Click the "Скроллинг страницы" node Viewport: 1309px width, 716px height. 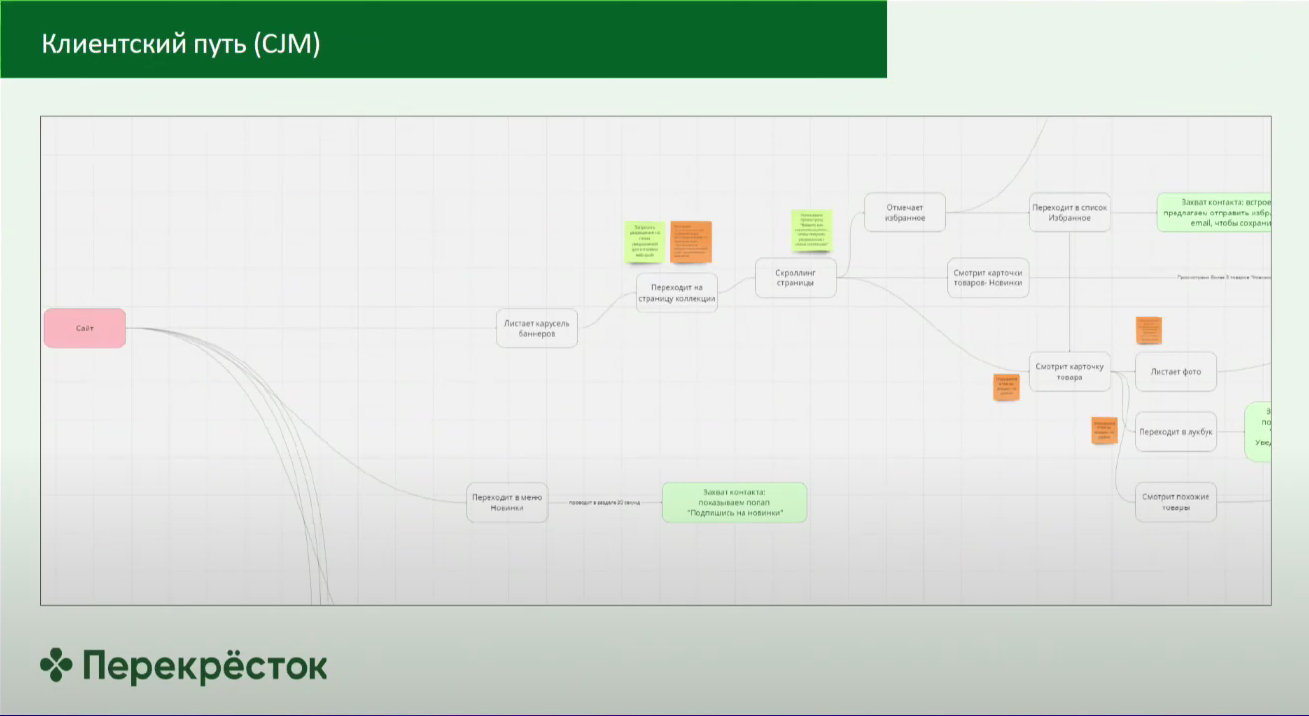click(x=795, y=277)
